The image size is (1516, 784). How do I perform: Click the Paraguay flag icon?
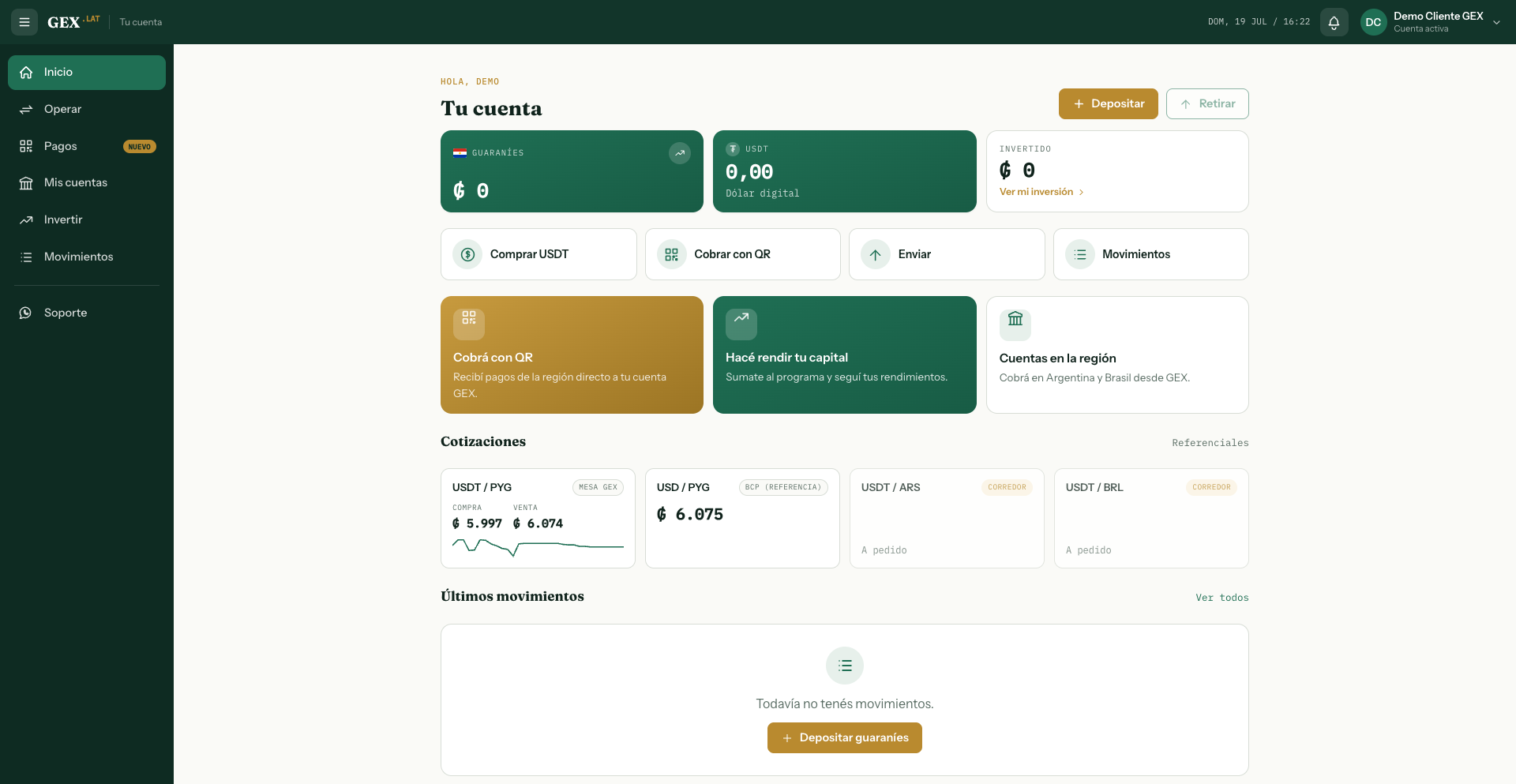[460, 153]
